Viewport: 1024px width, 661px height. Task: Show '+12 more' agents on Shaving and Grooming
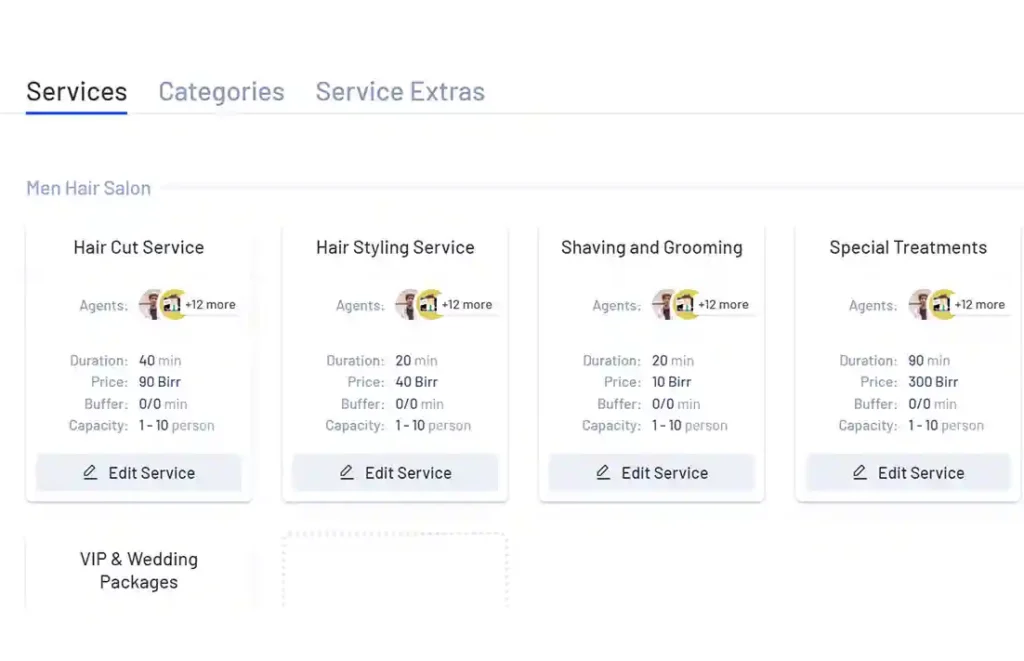[x=724, y=305]
